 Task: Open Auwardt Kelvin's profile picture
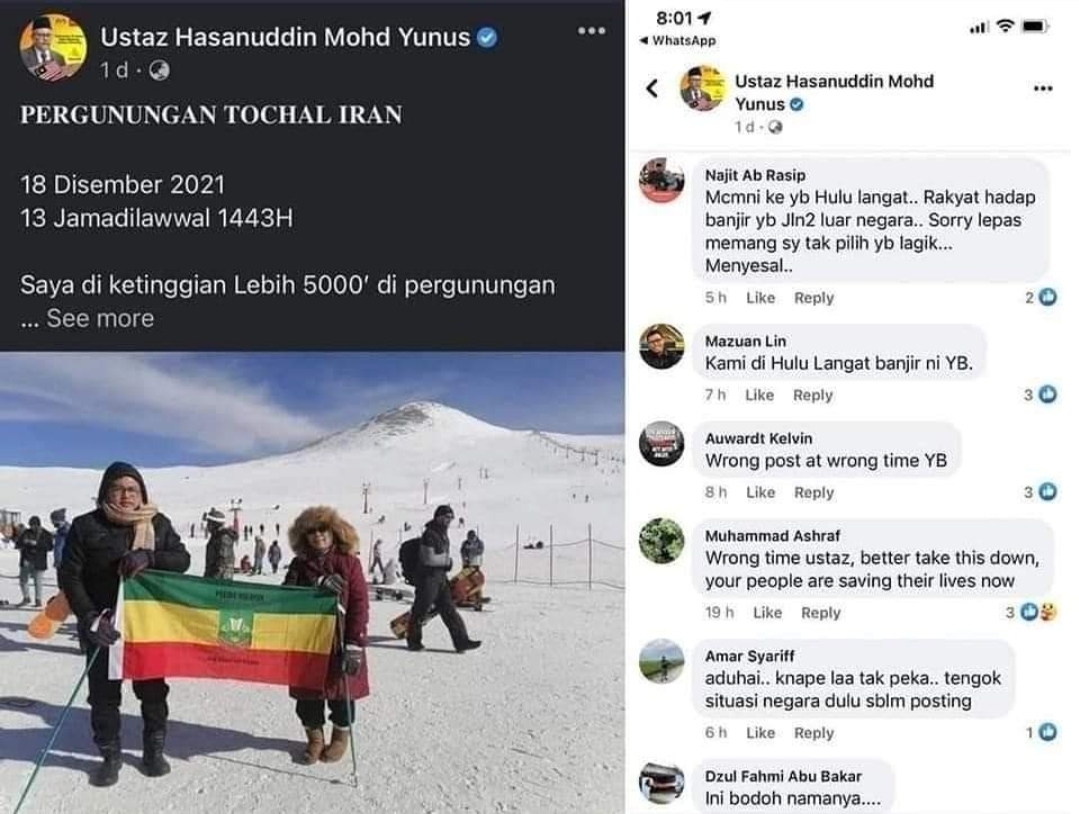point(661,444)
